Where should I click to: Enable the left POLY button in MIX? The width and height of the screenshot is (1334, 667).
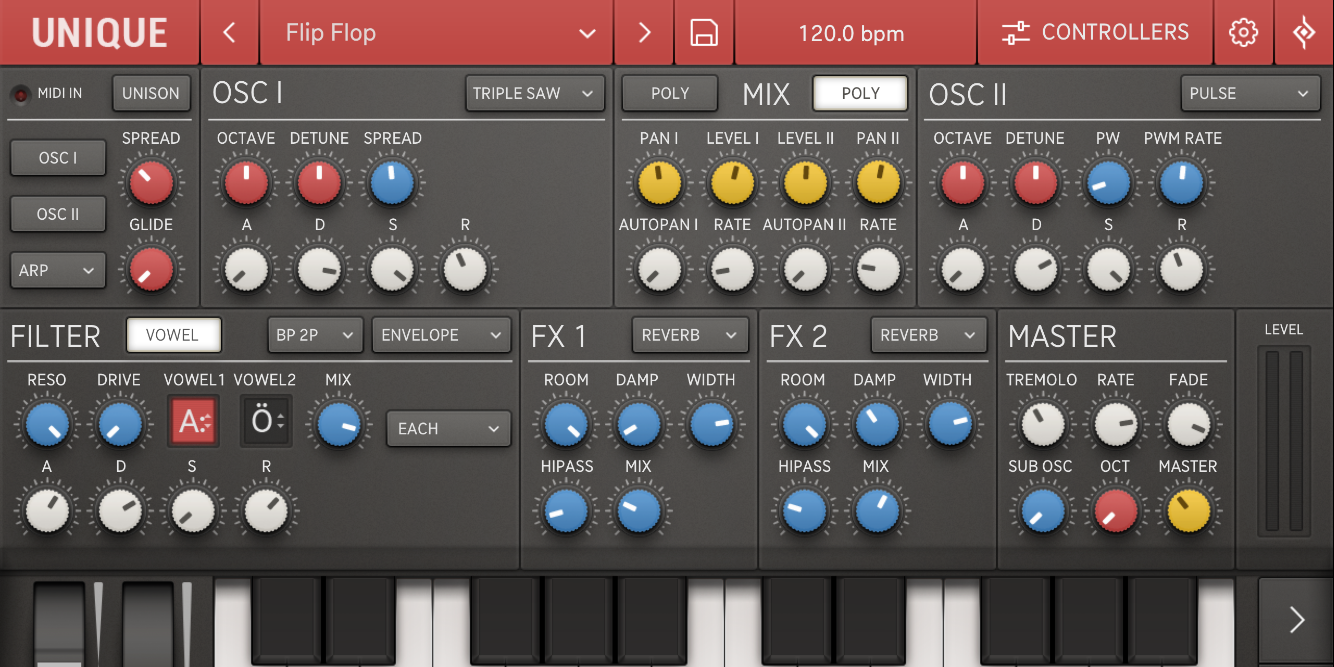pyautogui.click(x=670, y=93)
